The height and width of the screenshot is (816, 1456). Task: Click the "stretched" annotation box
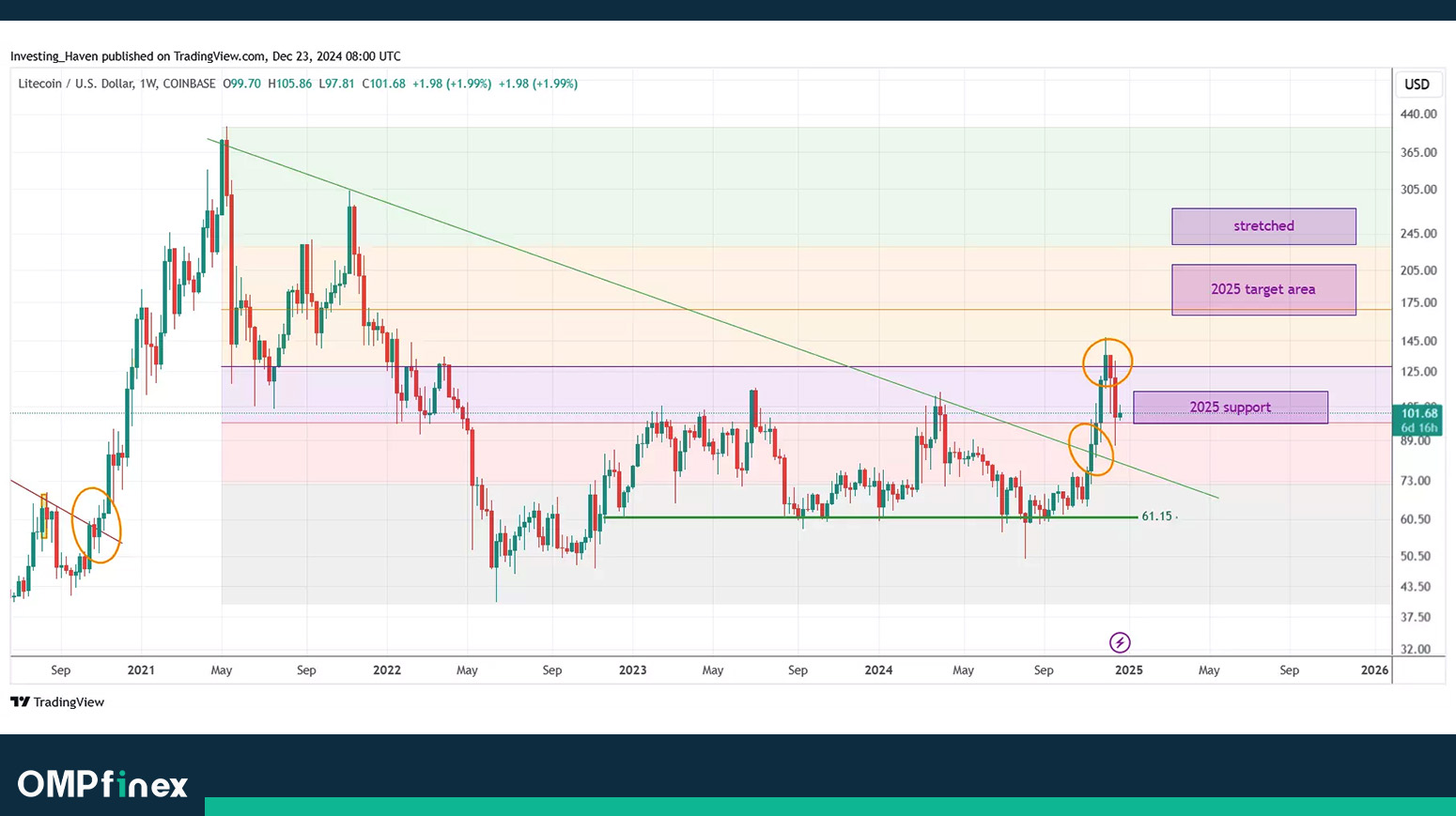(1262, 226)
